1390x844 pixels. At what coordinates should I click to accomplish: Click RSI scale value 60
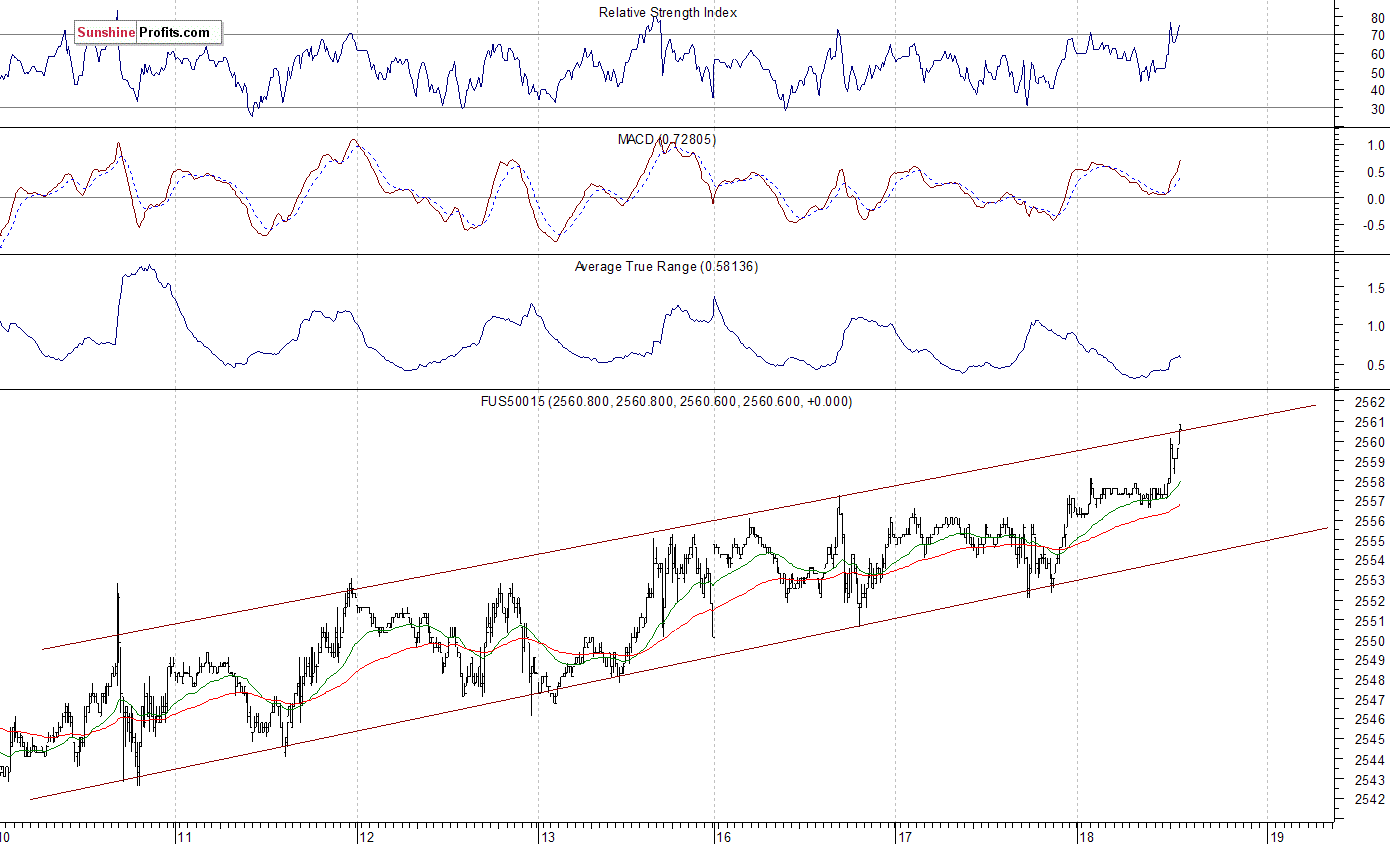tap(1377, 54)
